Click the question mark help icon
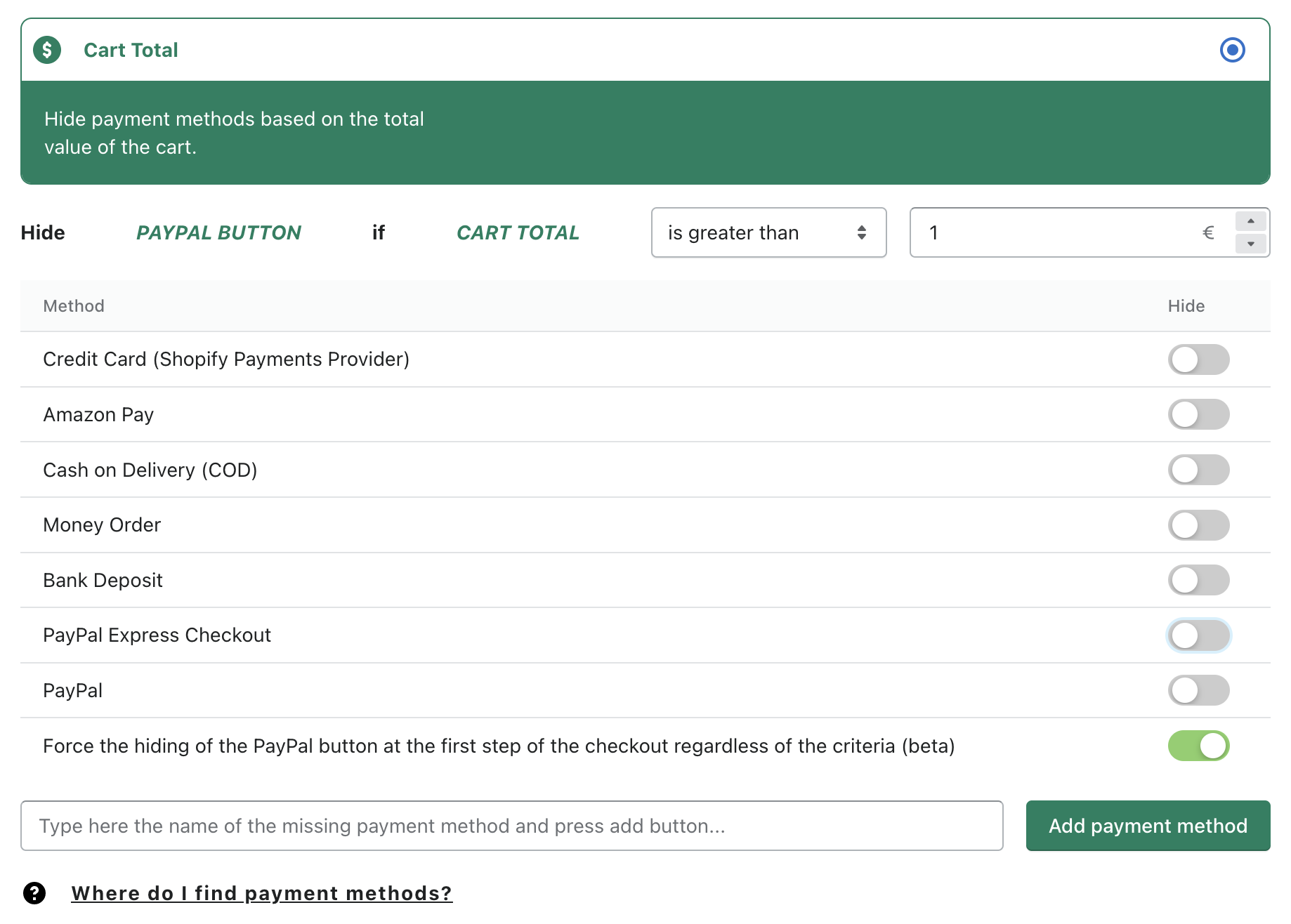This screenshot has width=1291, height=924. (x=34, y=893)
